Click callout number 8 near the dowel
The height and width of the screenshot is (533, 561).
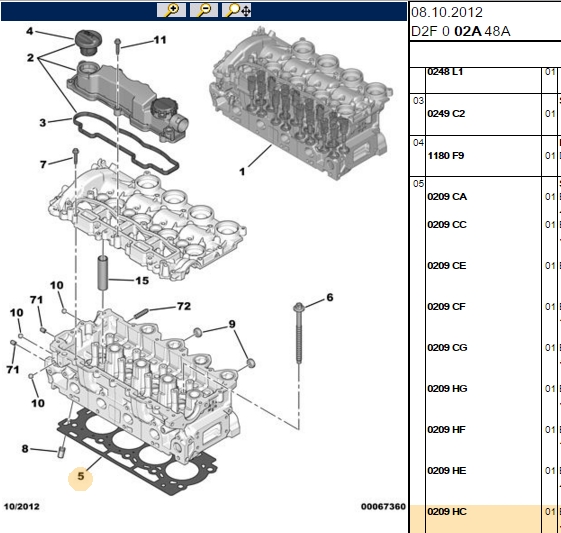[25, 449]
